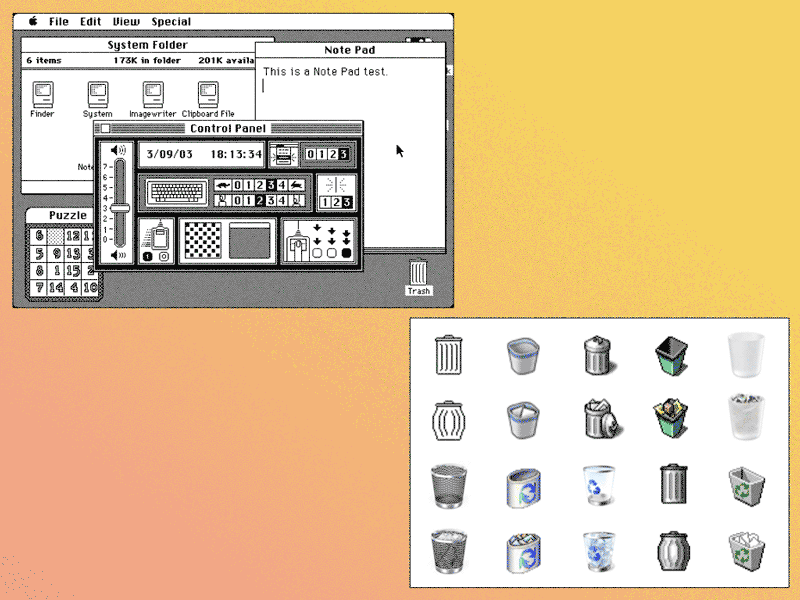Open the Finder icon in System Folder

[42, 94]
